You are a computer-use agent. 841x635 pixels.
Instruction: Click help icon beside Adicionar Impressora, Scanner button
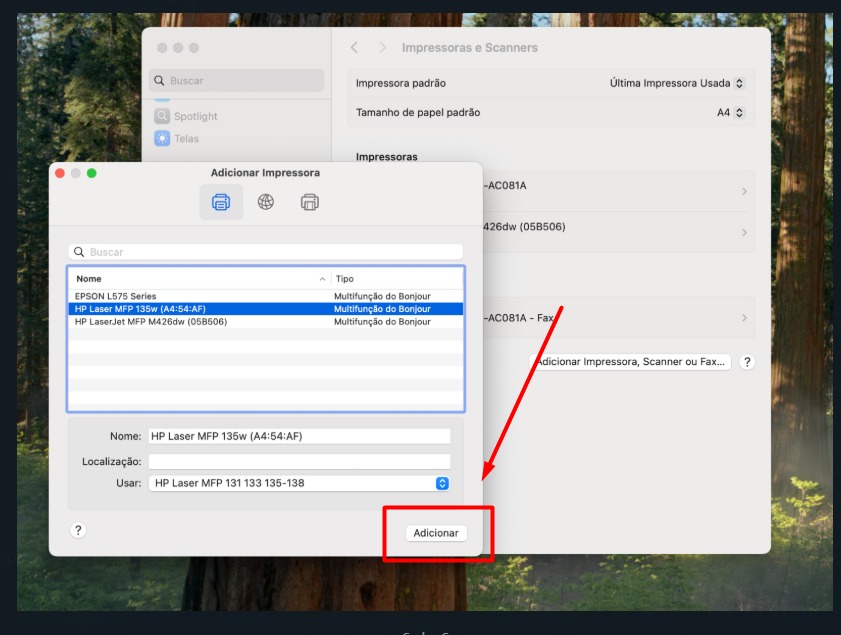click(x=746, y=362)
